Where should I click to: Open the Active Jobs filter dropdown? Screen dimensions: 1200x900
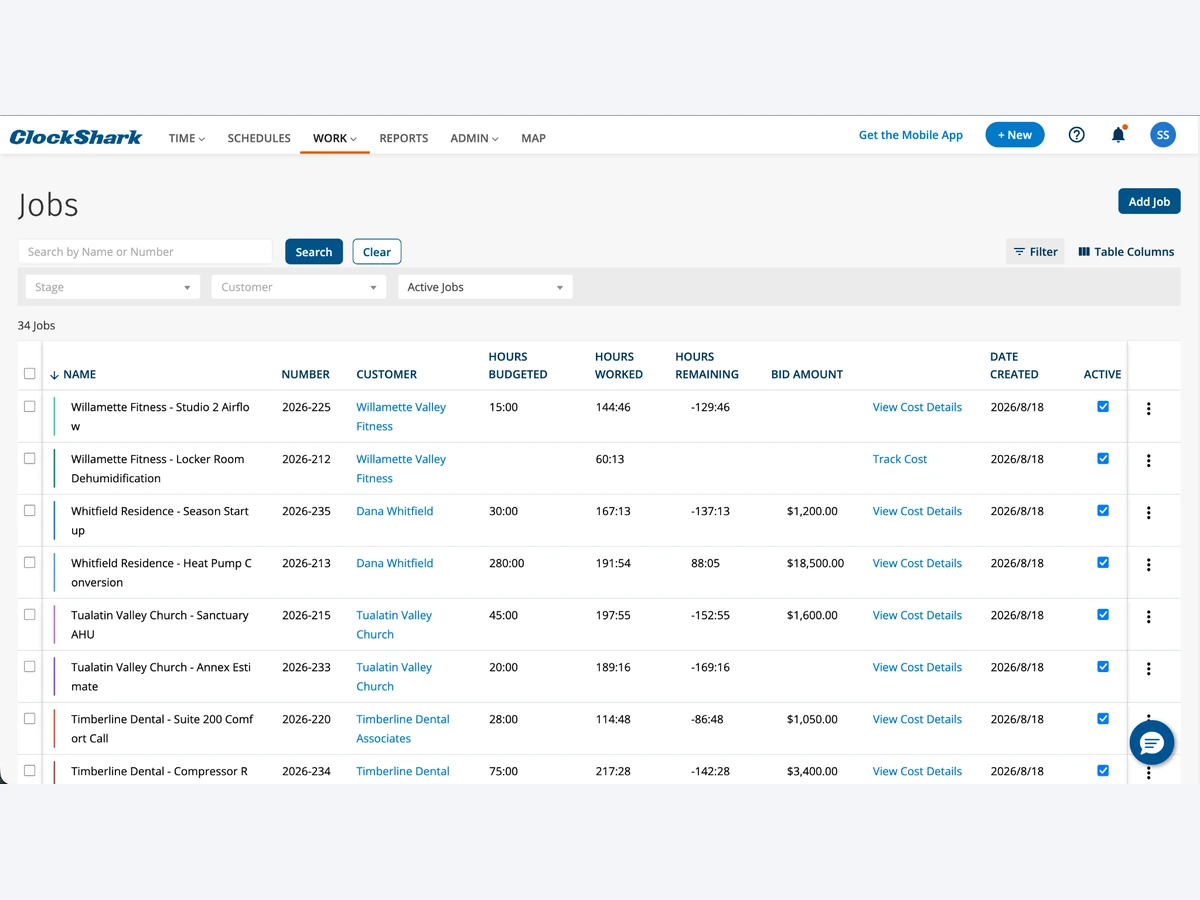pyautogui.click(x=485, y=287)
